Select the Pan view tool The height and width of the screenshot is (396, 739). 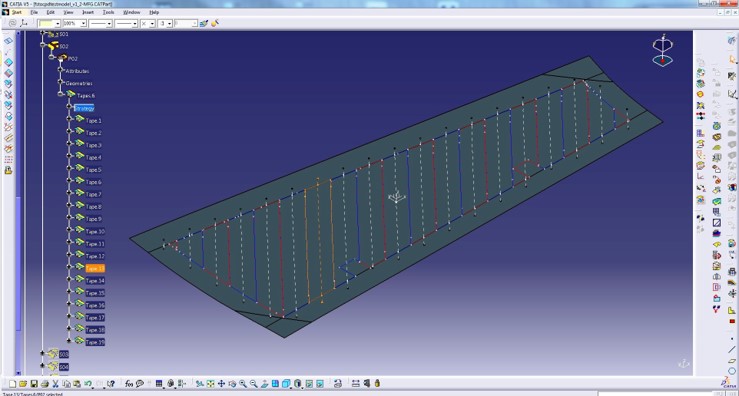click(x=221, y=384)
